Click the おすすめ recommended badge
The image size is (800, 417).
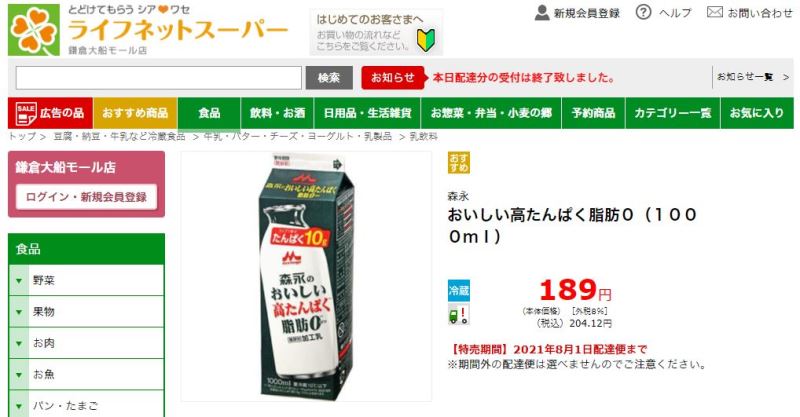pos(459,162)
